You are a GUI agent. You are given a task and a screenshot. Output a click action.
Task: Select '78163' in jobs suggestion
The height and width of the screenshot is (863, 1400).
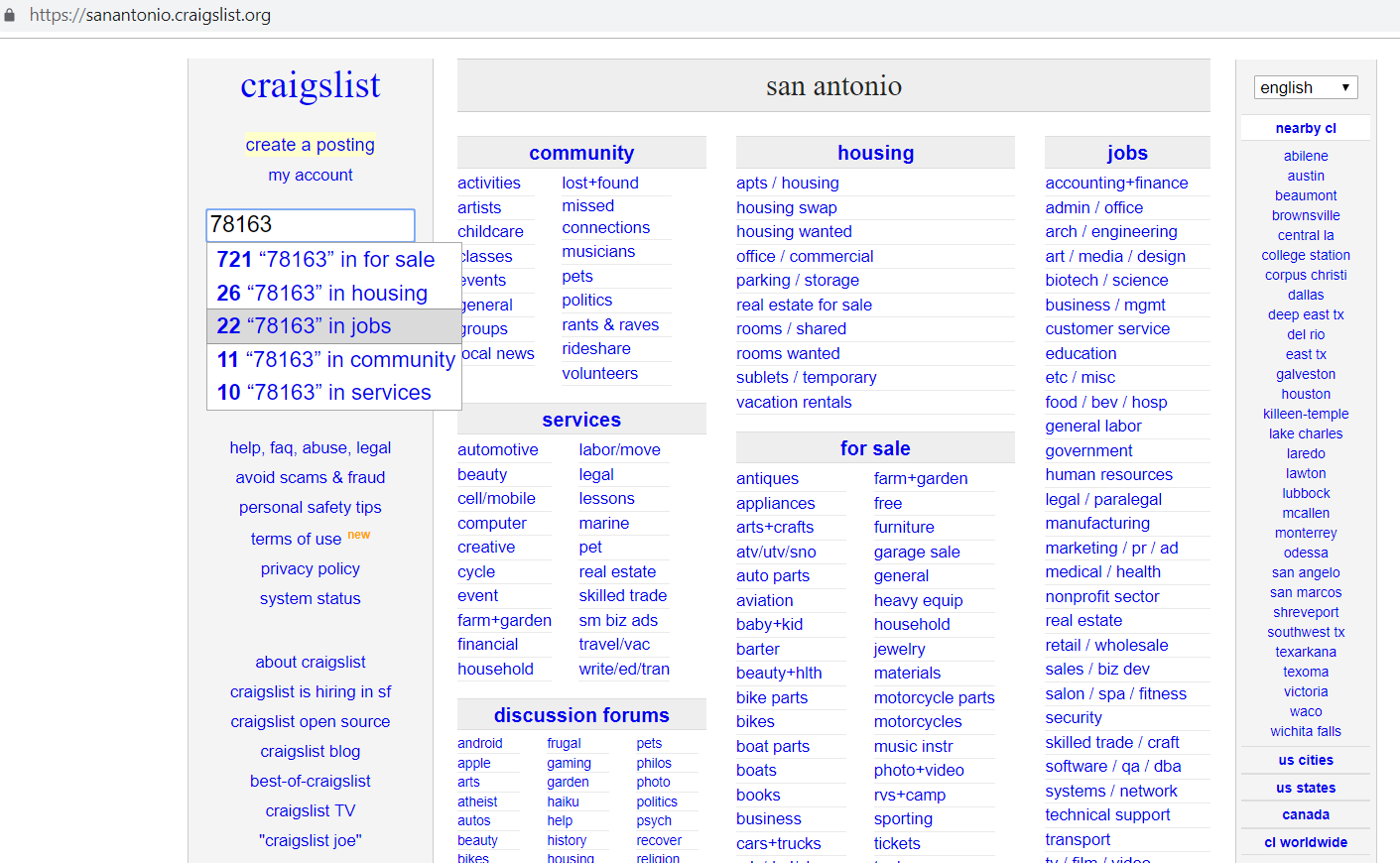tap(334, 326)
